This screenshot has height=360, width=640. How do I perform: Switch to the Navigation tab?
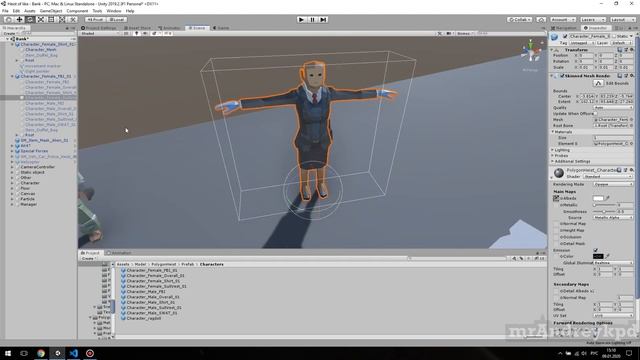564,28
